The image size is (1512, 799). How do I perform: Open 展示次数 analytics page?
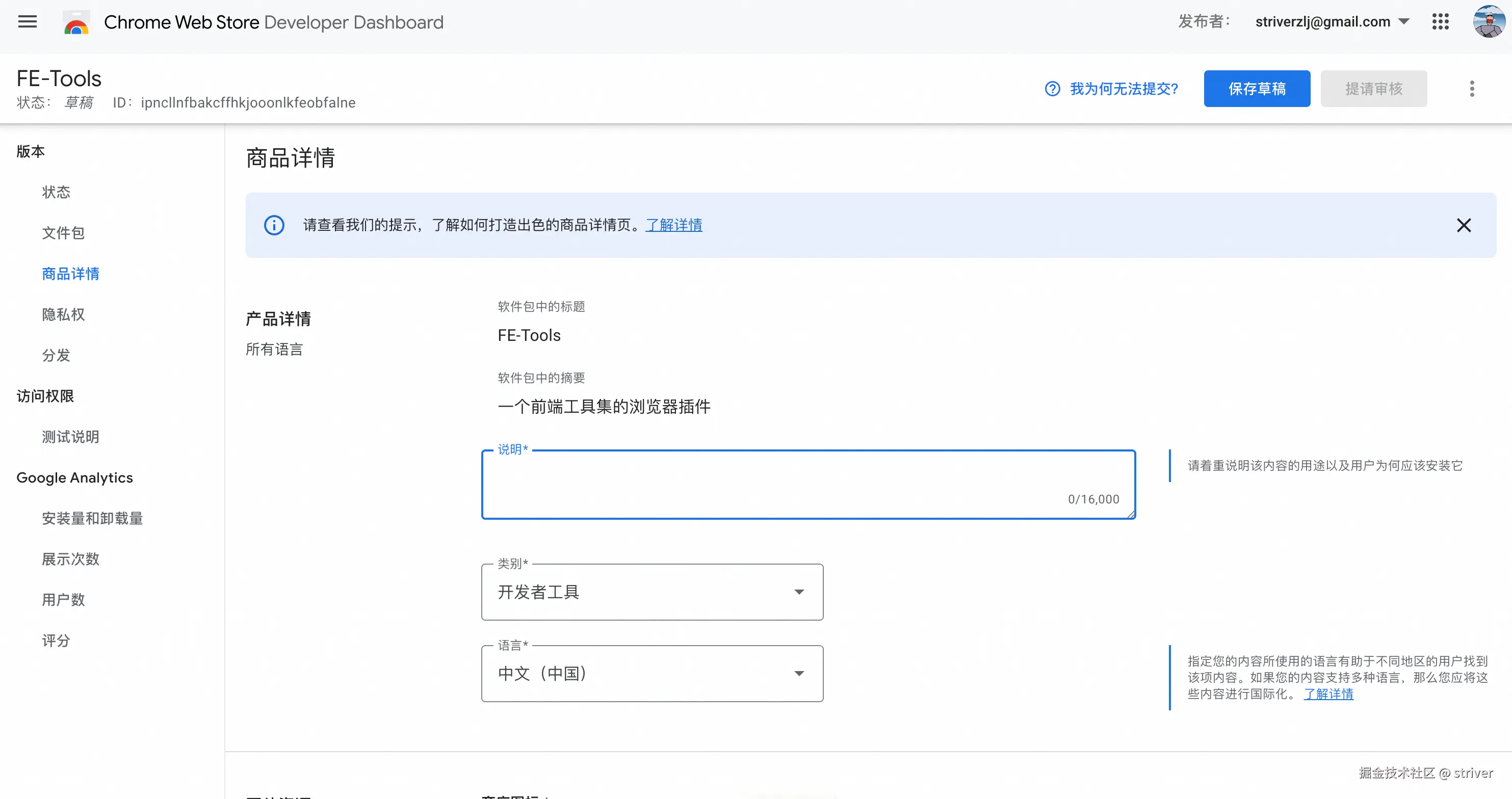[x=70, y=559]
